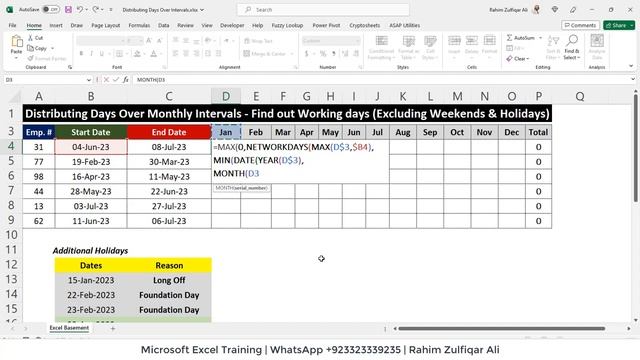Switch to the Developer tab
Image resolution: width=640 pixels, height=360 pixels.
click(x=232, y=25)
